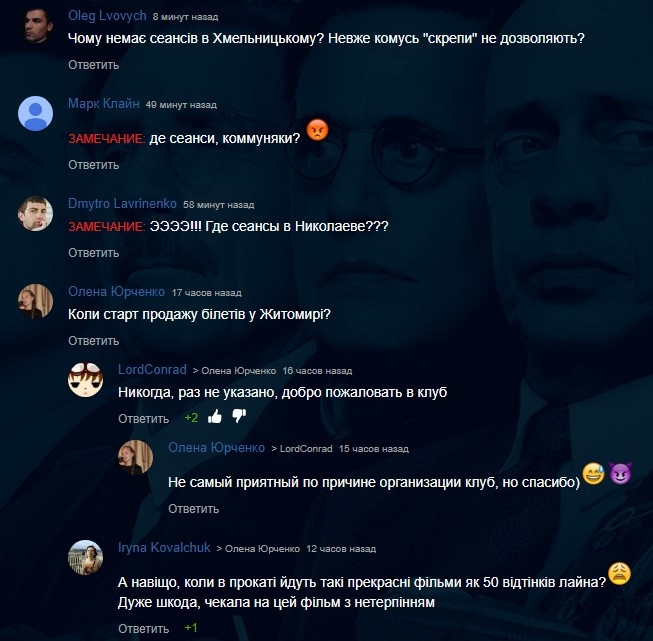Viewport: 653px width, 641px height.
Task: Click the purple devil emoji
Action: click(621, 473)
